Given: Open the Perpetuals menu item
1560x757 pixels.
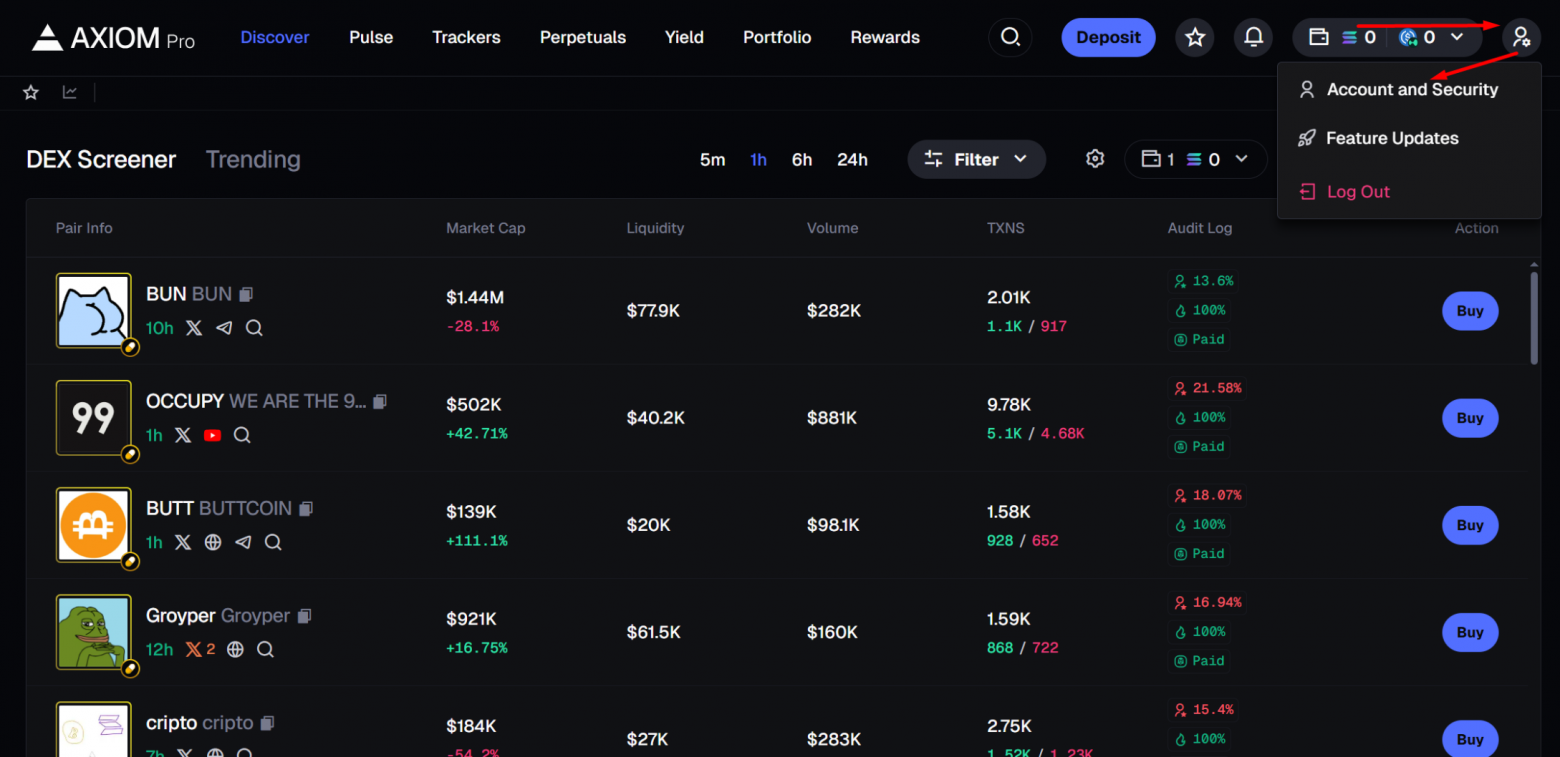Looking at the screenshot, I should (x=583, y=37).
